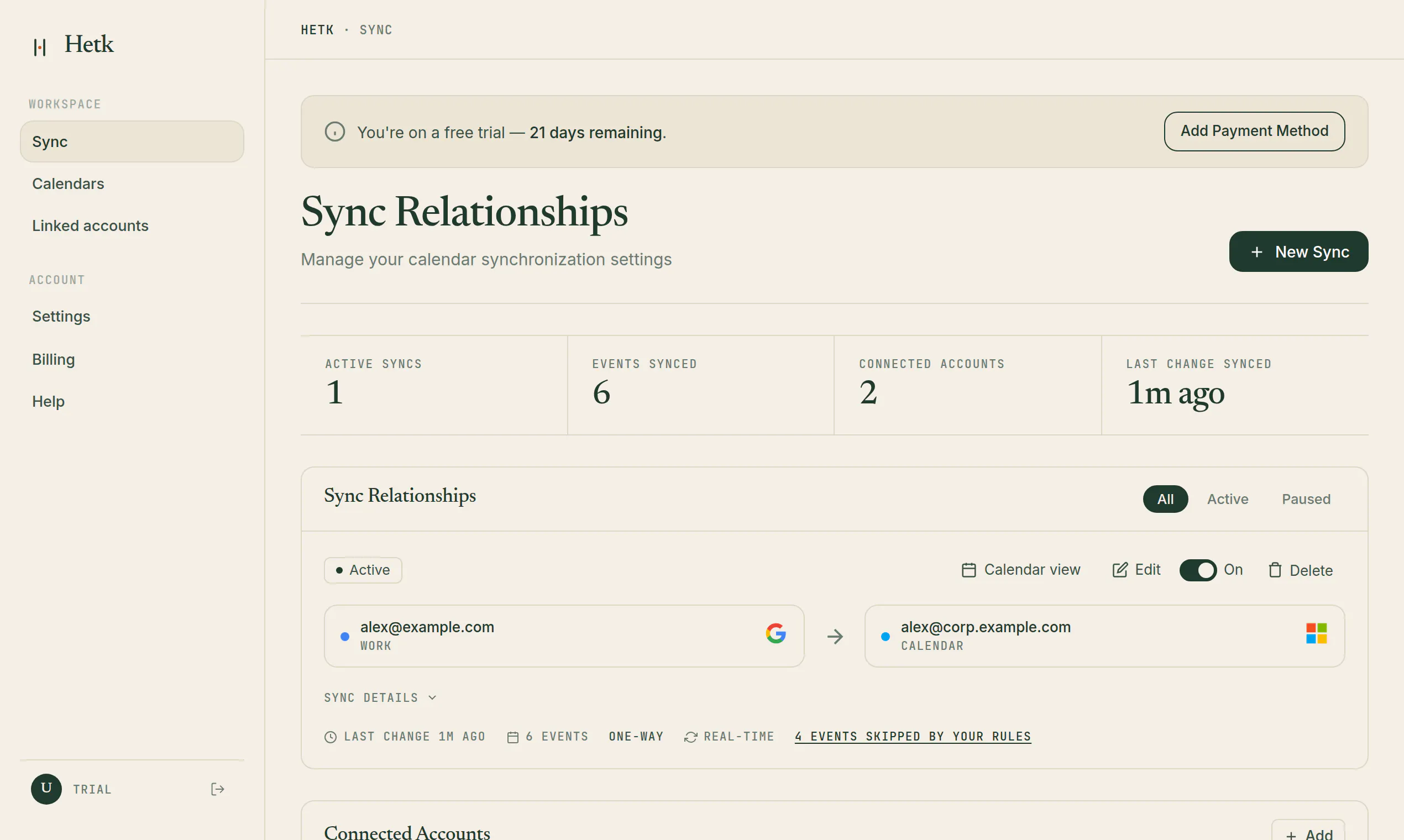Select the alex@corp.example.com Calendar card
The width and height of the screenshot is (1404, 840).
pos(1104,636)
